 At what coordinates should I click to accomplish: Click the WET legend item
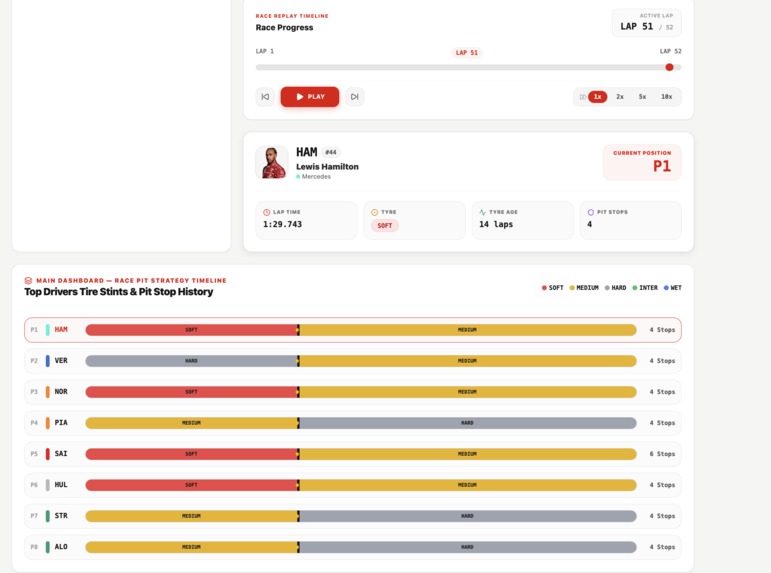click(673, 288)
